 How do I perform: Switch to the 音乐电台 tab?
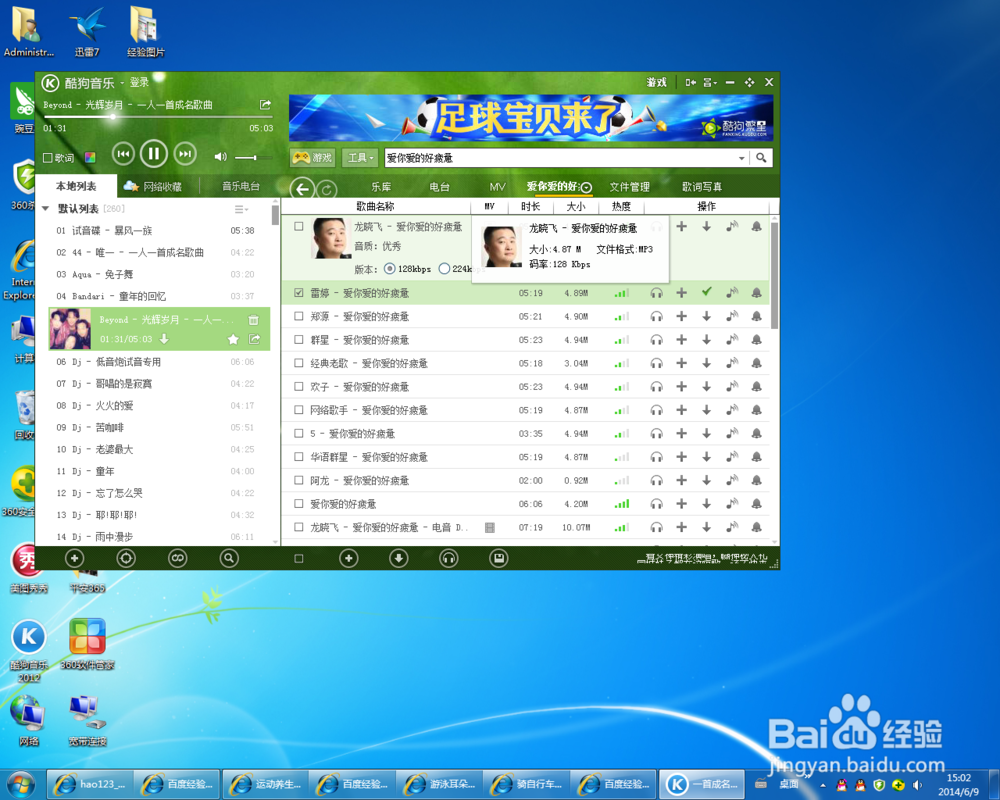coord(240,186)
